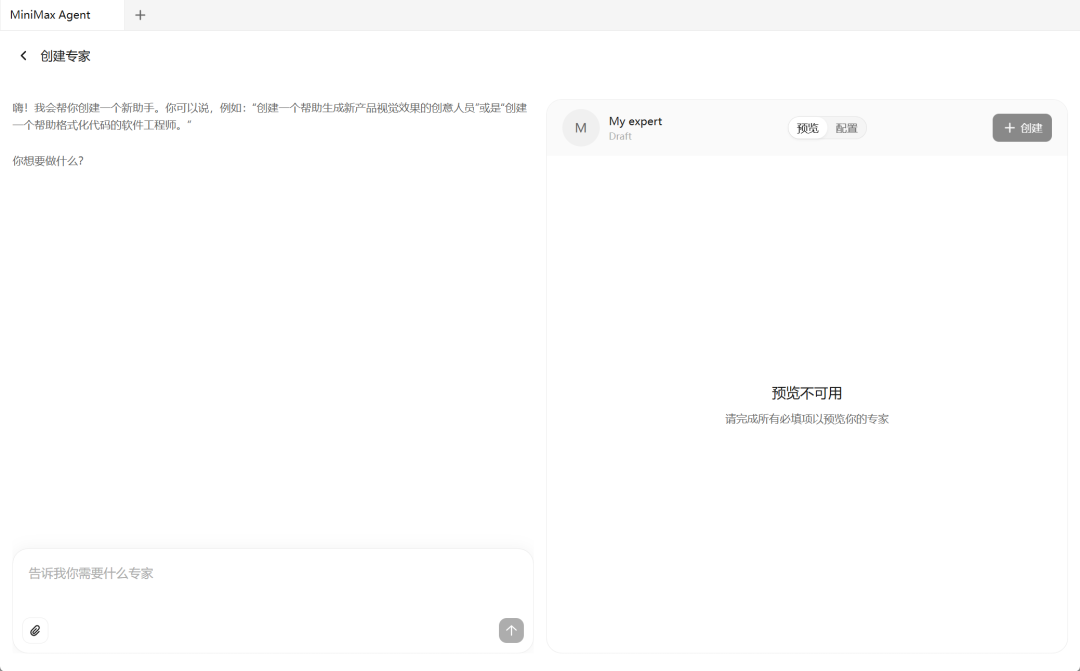Click the 创建专家 page title
The width and height of the screenshot is (1080, 671).
(x=64, y=55)
